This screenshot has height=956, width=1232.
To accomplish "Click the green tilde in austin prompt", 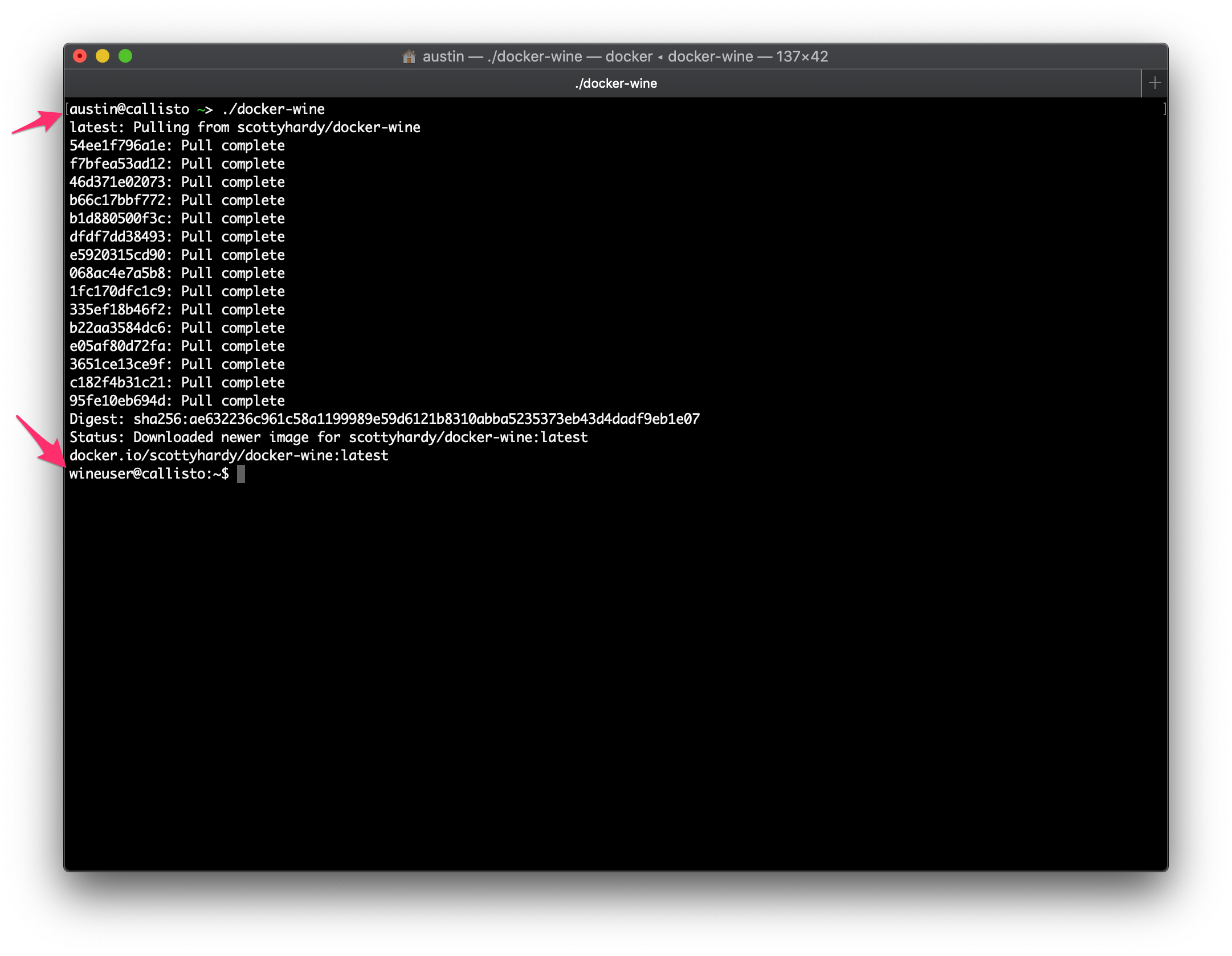I will point(201,109).
